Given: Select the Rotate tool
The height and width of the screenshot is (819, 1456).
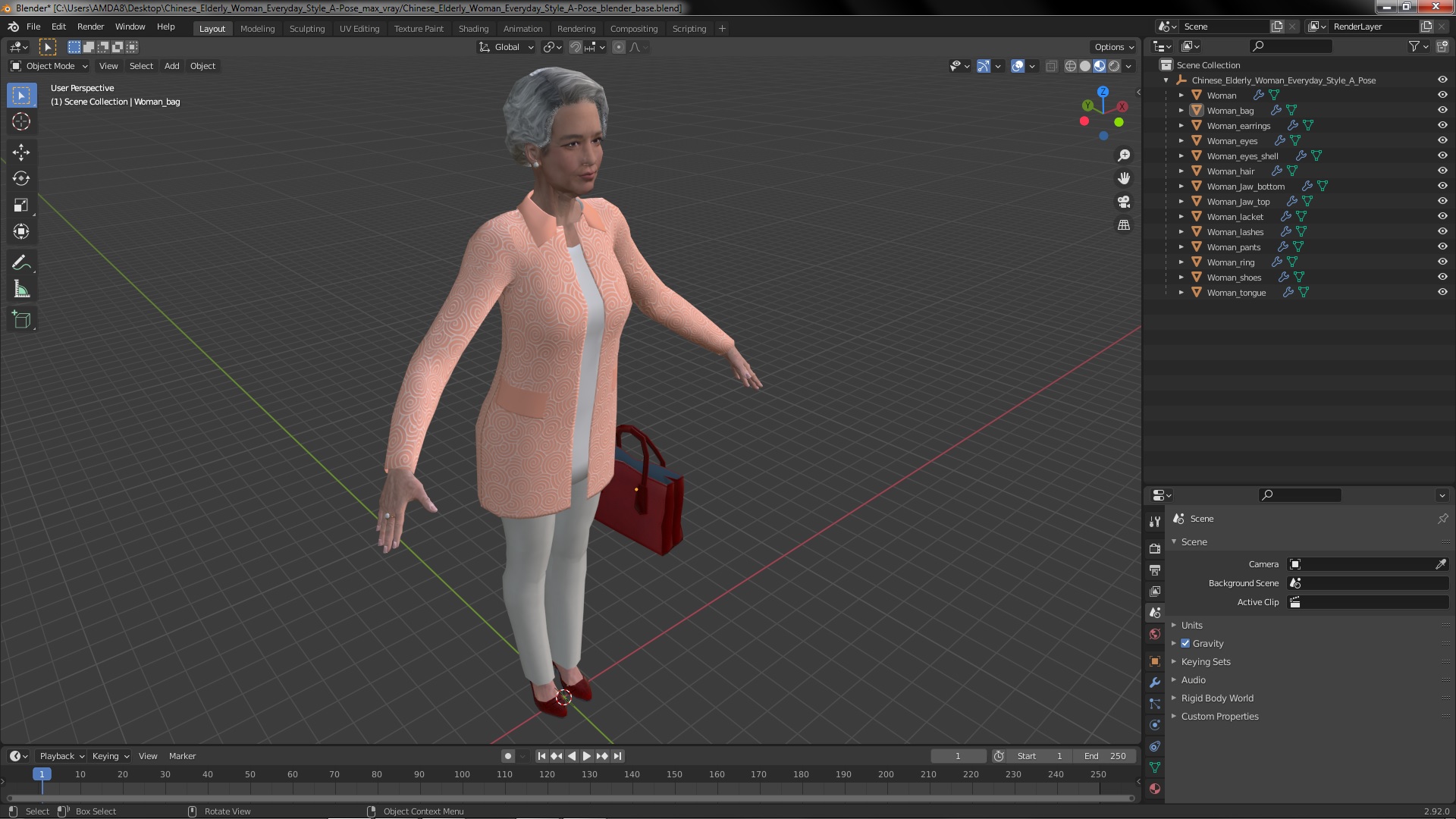Looking at the screenshot, I should 21,179.
